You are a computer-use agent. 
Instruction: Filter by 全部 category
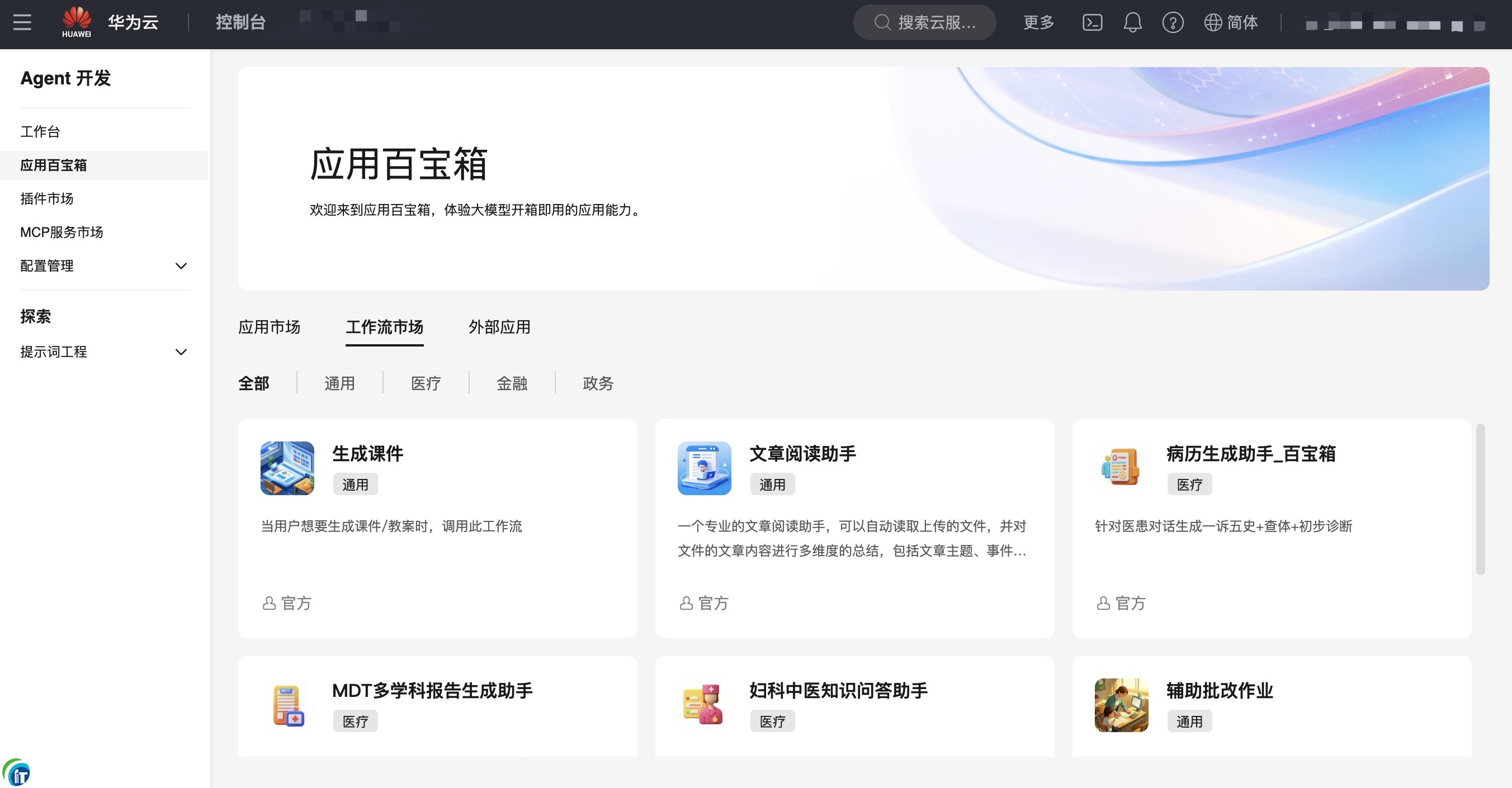[x=253, y=383]
